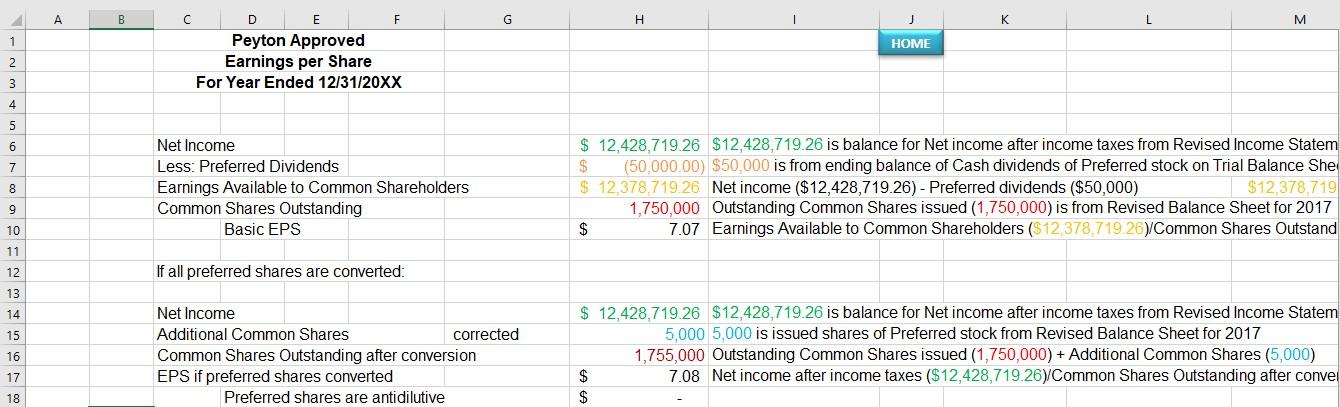The image size is (1340, 407).
Task: Click the 7.08 EPS value in row 17
Action: pyautogui.click(x=684, y=377)
